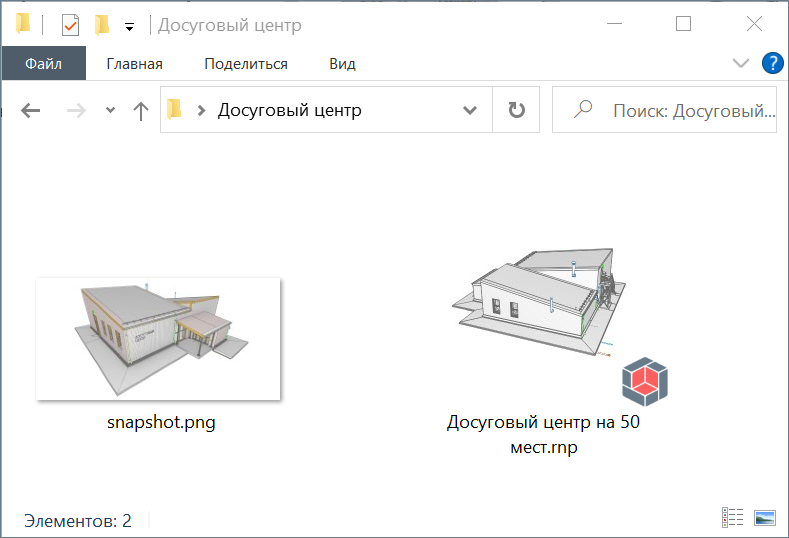The width and height of the screenshot is (789, 538).
Task: Maximize the Досуговый центр window
Action: pyautogui.click(x=683, y=24)
